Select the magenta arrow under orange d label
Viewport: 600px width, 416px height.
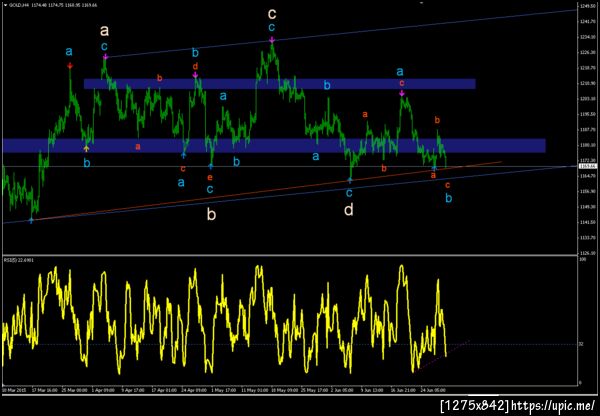[x=195, y=75]
